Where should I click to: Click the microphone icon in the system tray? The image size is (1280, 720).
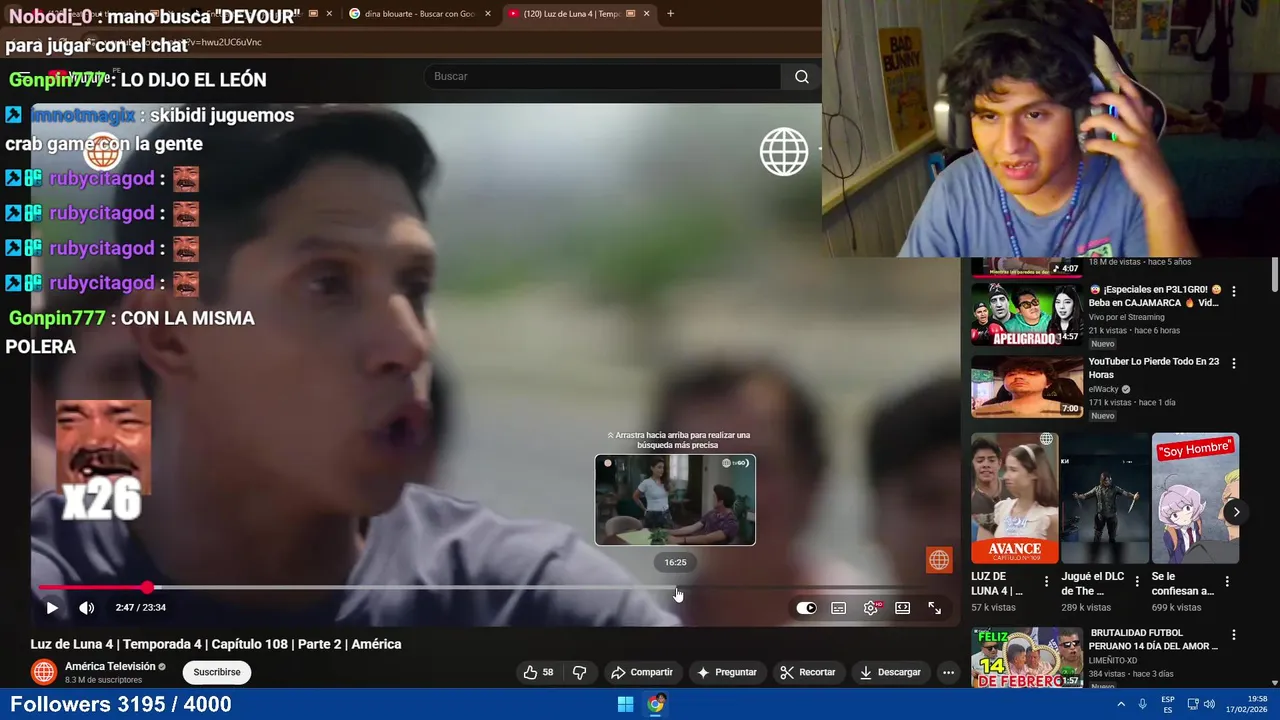point(1142,704)
